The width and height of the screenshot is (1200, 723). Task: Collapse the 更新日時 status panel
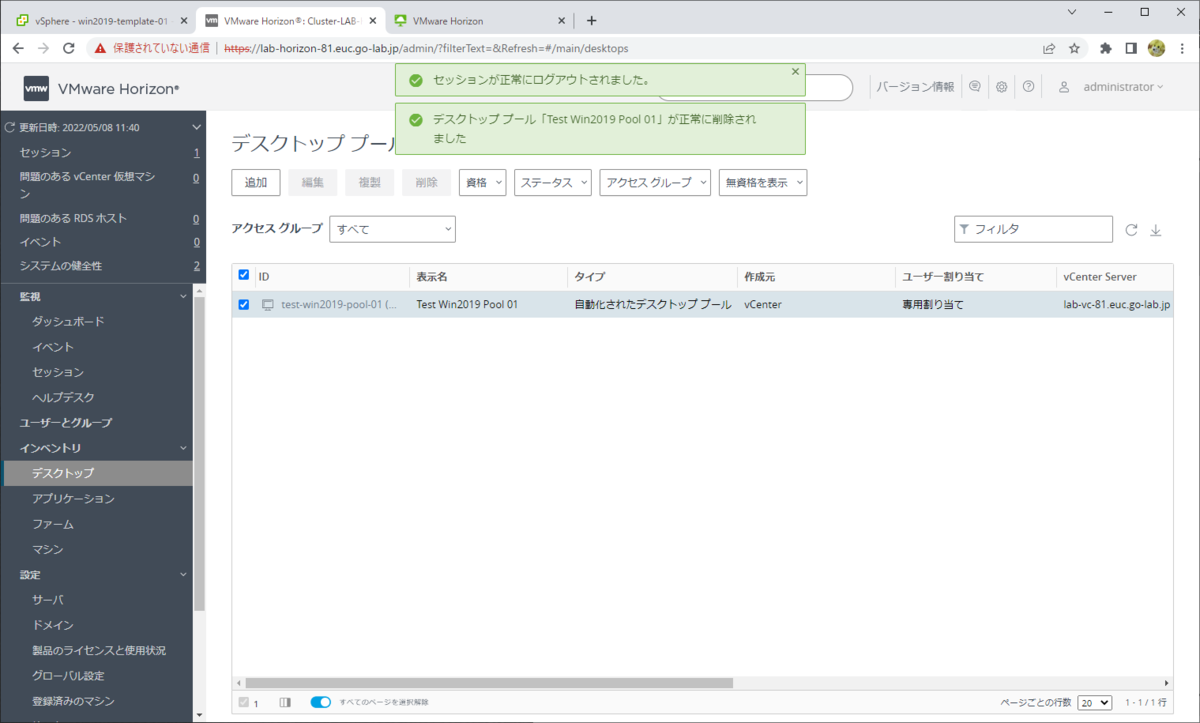tap(196, 128)
